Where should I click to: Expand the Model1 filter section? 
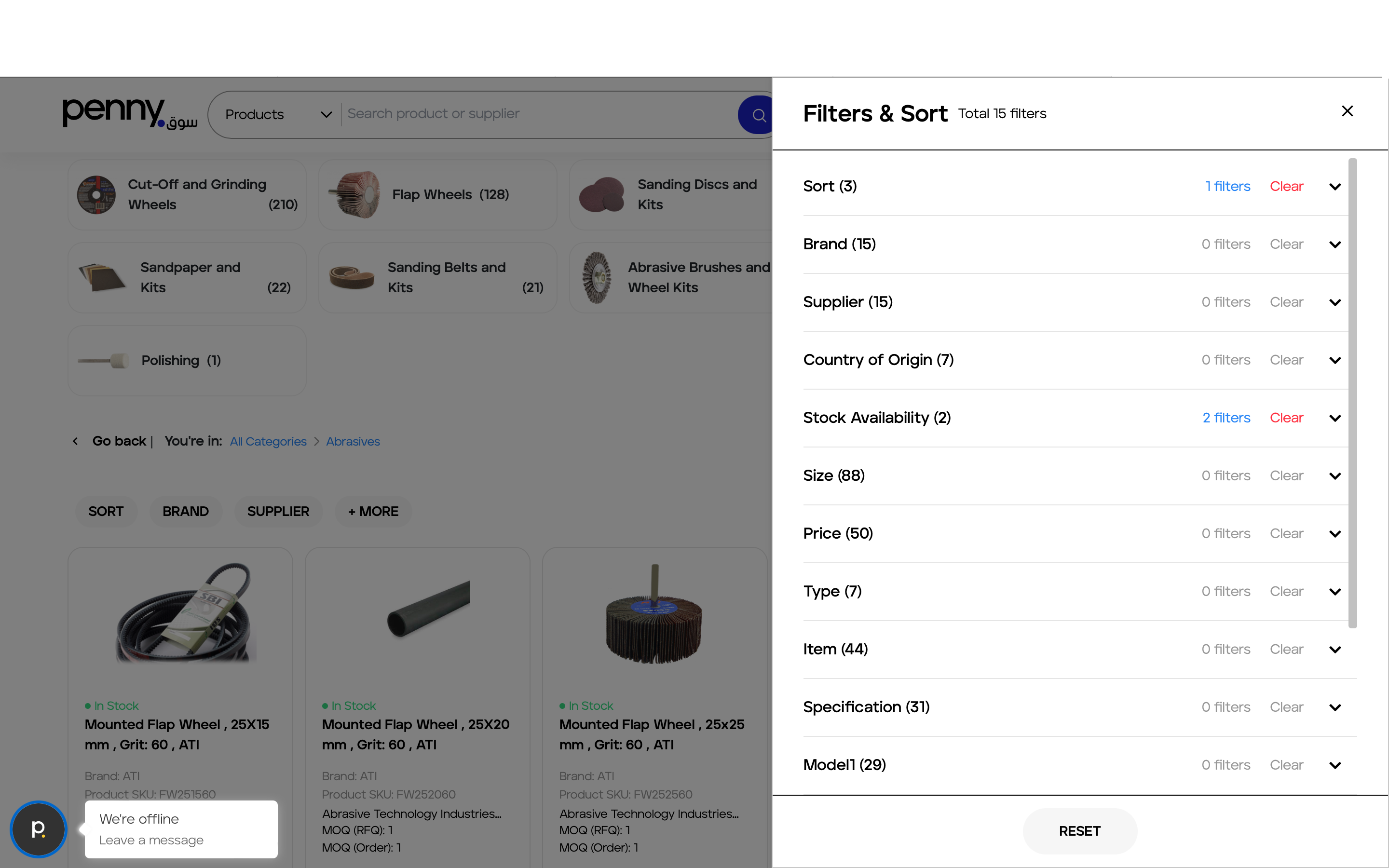click(x=1335, y=765)
